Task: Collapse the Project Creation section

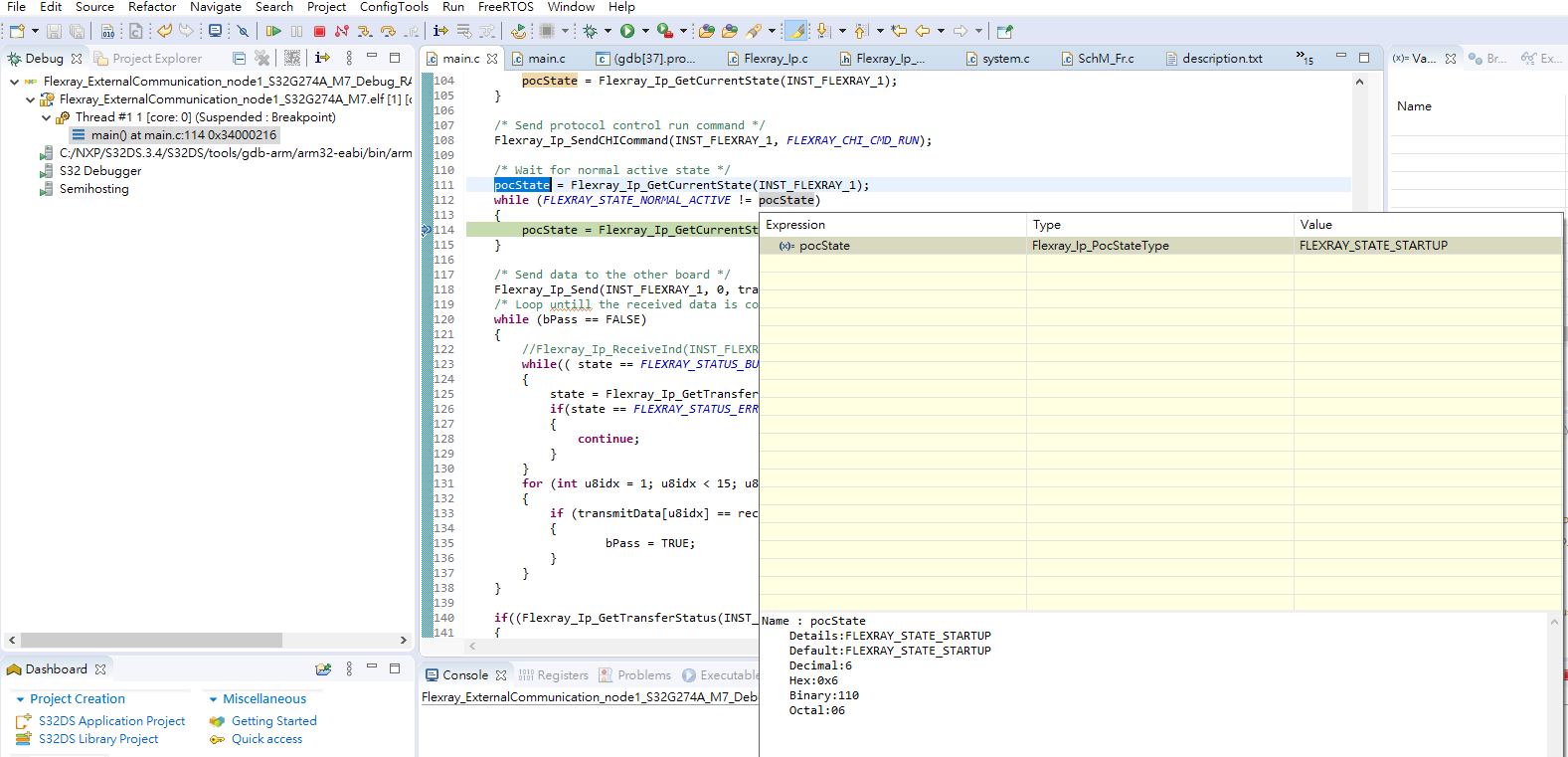Action: click(x=20, y=699)
